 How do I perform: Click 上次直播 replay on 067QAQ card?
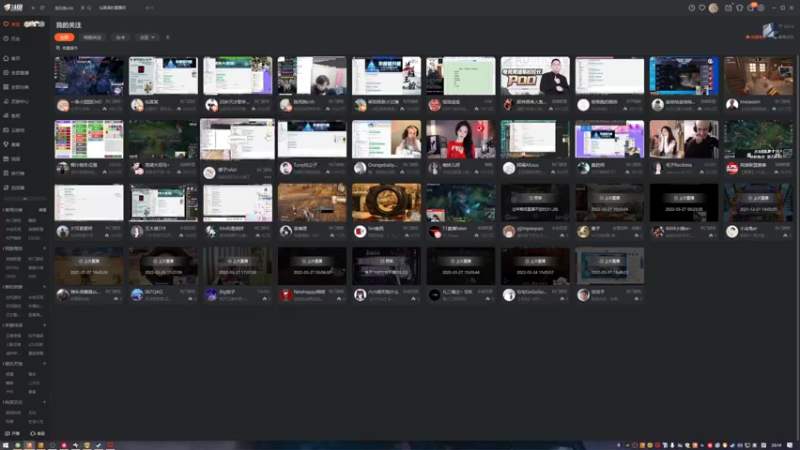(x=163, y=261)
